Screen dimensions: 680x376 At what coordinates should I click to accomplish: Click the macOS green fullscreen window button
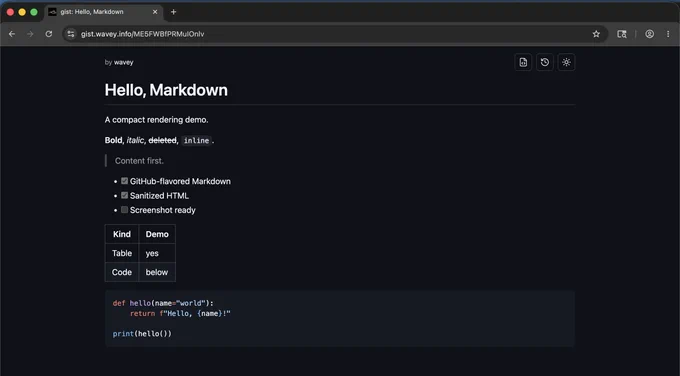(x=34, y=12)
